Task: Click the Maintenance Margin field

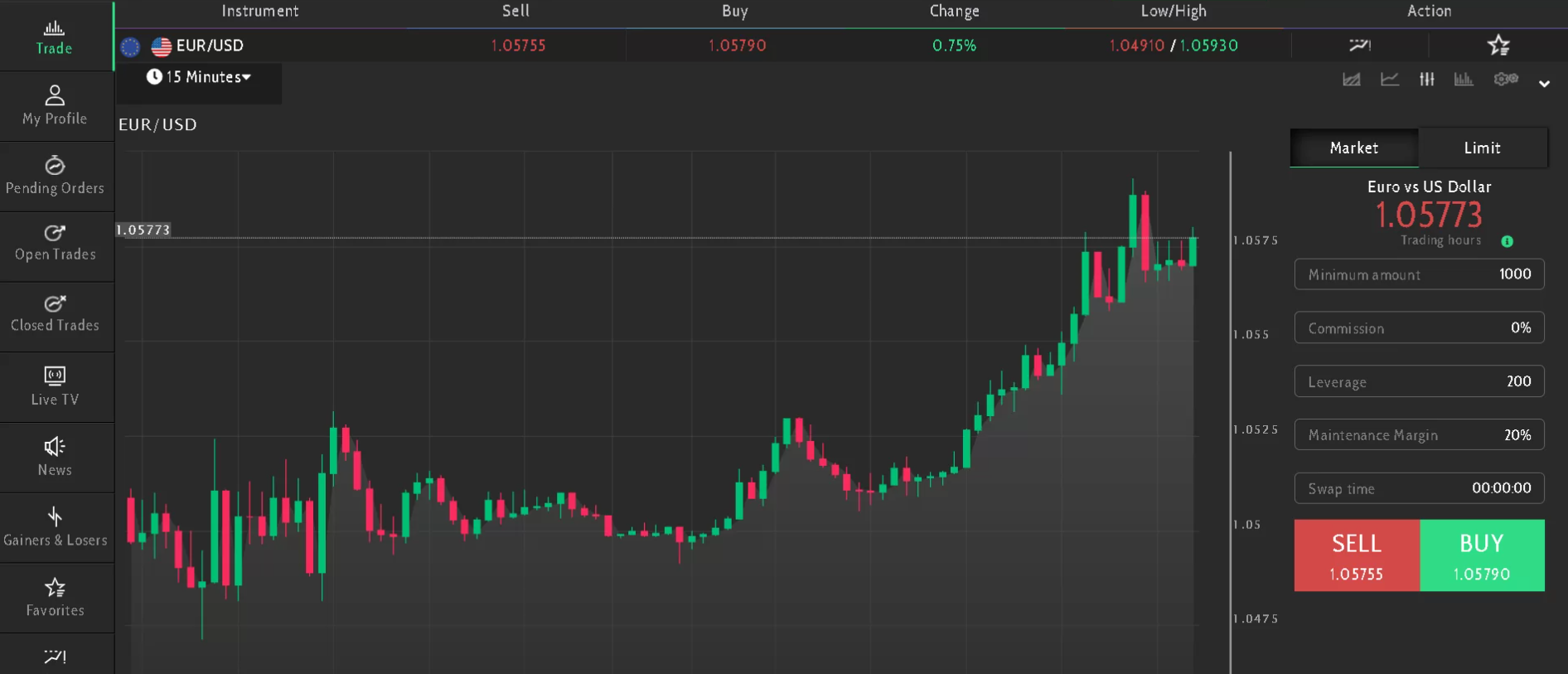Action: [x=1419, y=435]
